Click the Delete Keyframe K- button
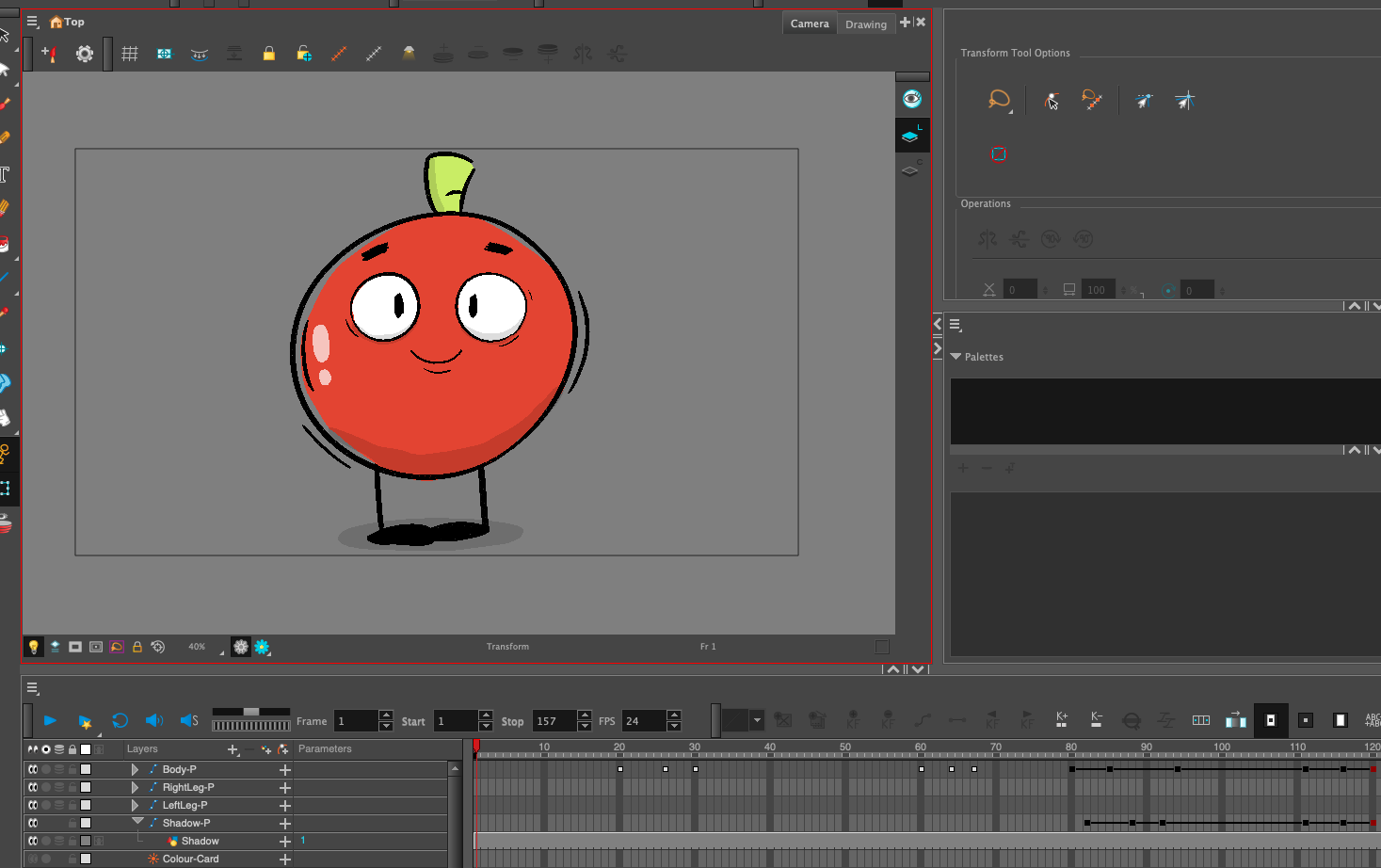The image size is (1381, 868). [x=1097, y=720]
